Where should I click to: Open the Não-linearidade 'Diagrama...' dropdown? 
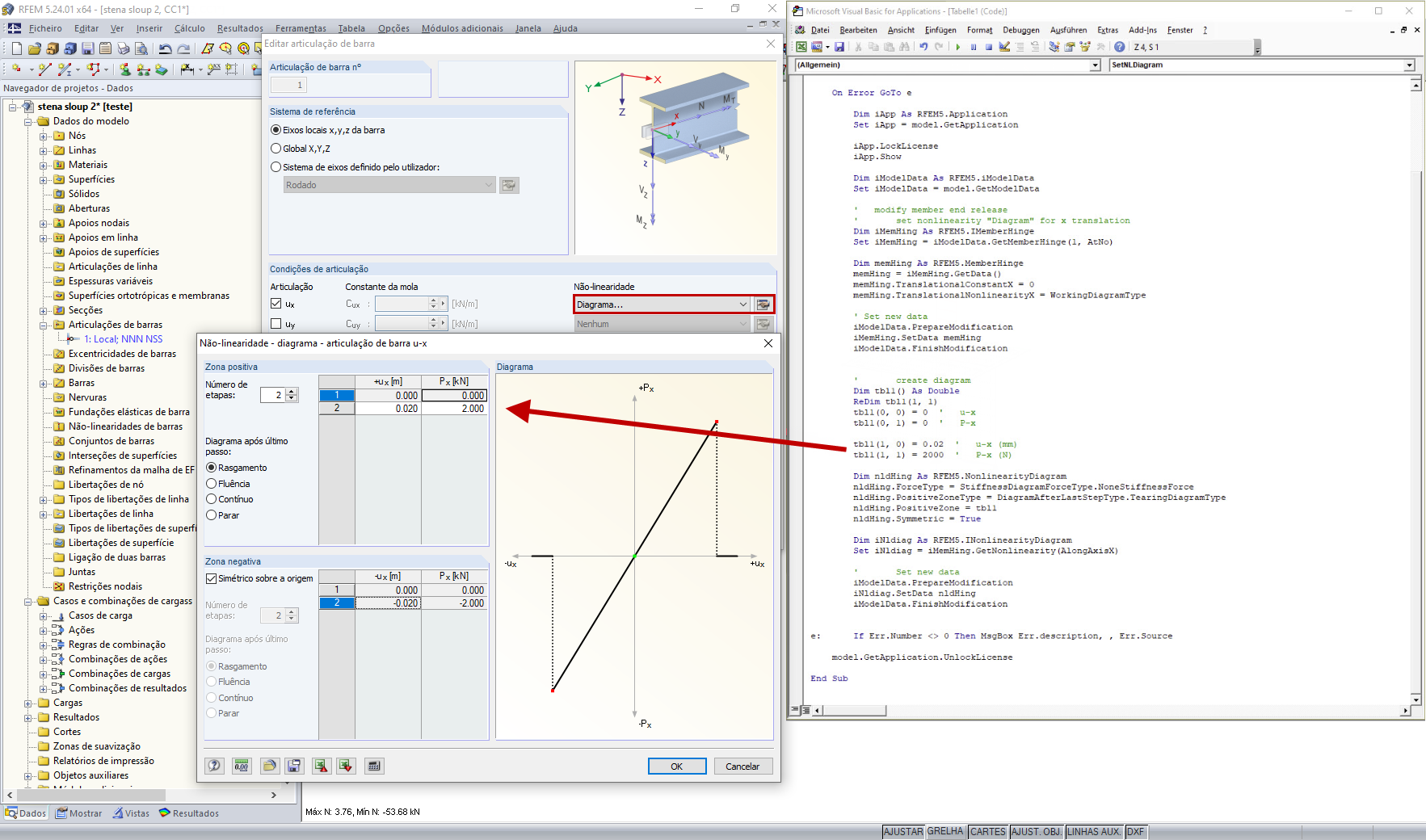point(663,304)
